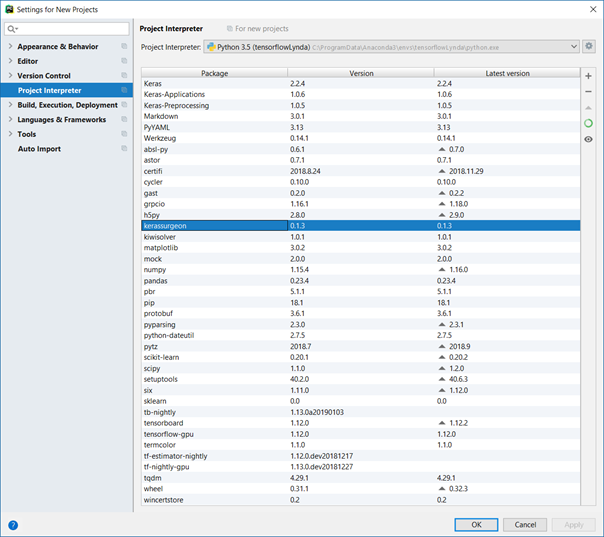Click copy icon beside Build, Execution, Deployment
This screenshot has width=604, height=537.
124,105
